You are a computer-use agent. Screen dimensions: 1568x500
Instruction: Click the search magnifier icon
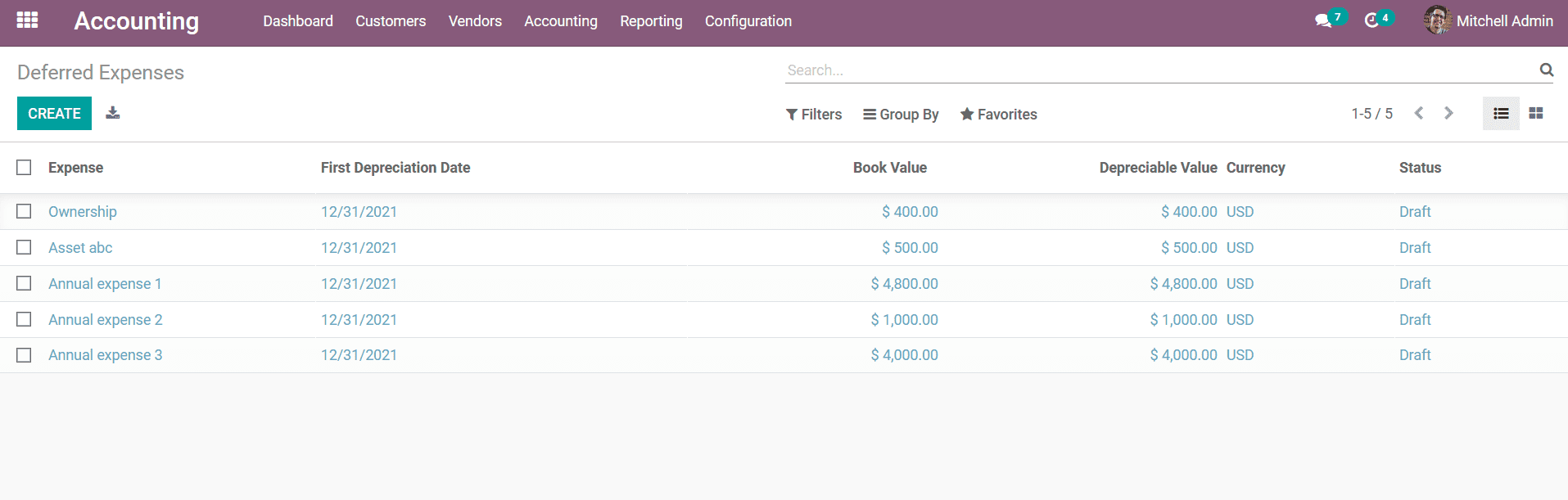click(1546, 70)
